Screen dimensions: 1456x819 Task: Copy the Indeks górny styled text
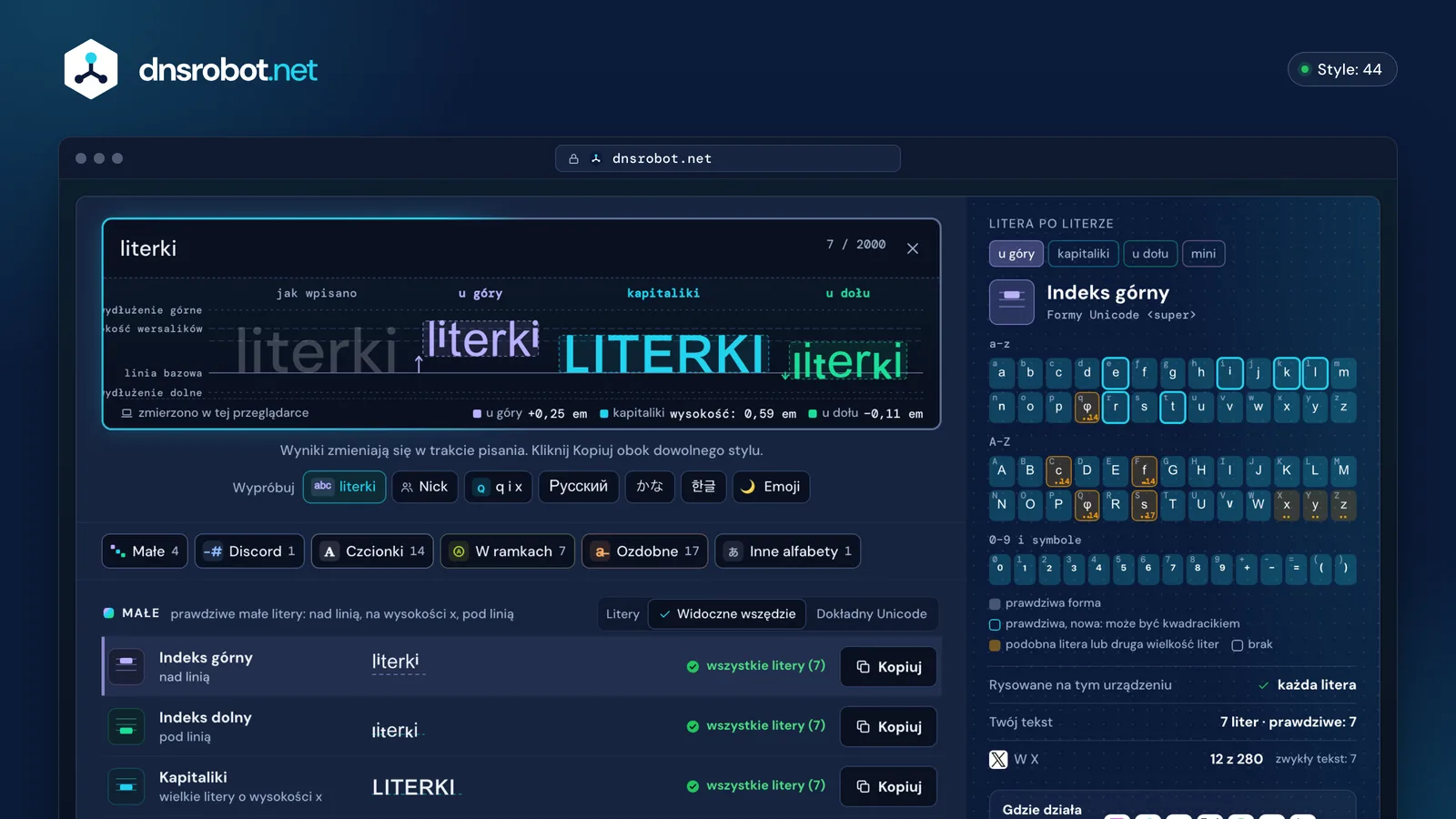pyautogui.click(x=888, y=667)
